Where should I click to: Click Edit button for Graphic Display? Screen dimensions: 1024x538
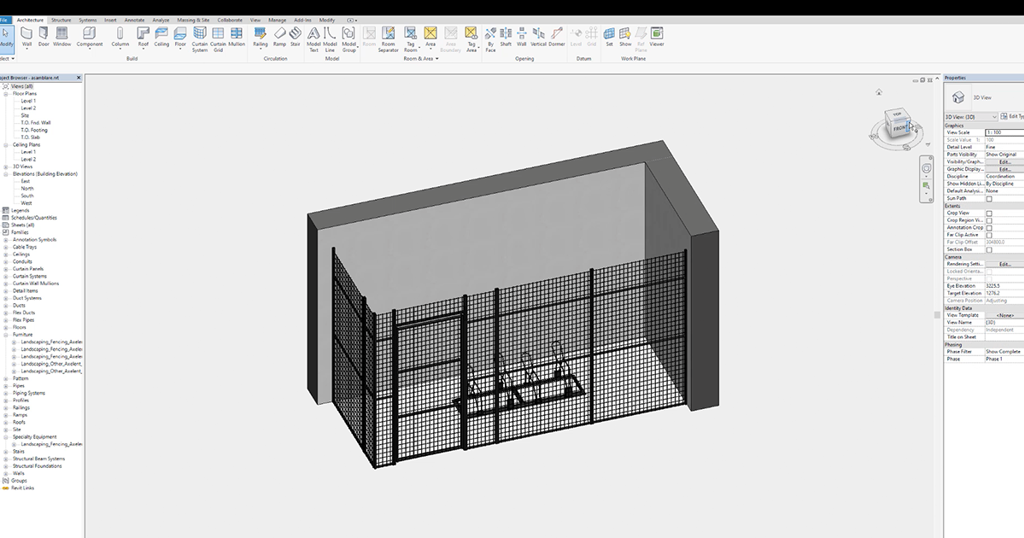[1004, 169]
